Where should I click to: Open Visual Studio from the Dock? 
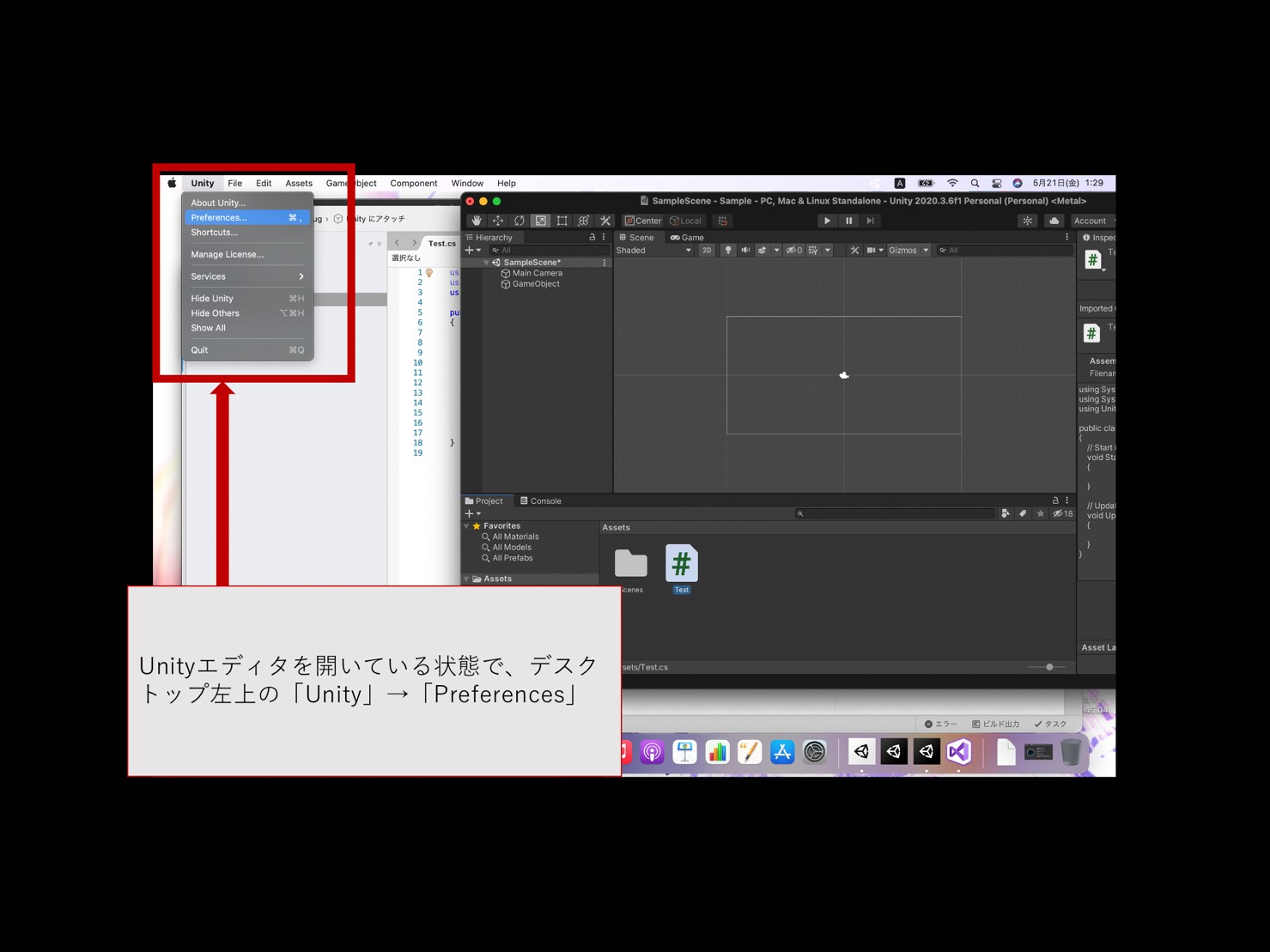[x=959, y=752]
